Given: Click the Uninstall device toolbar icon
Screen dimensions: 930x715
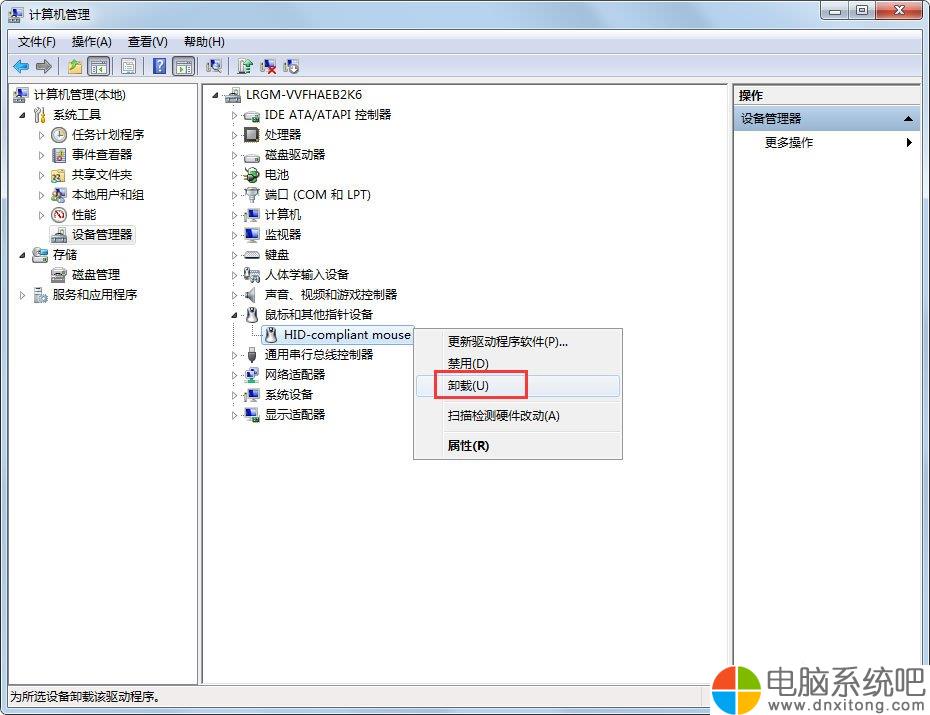Looking at the screenshot, I should tap(267, 66).
